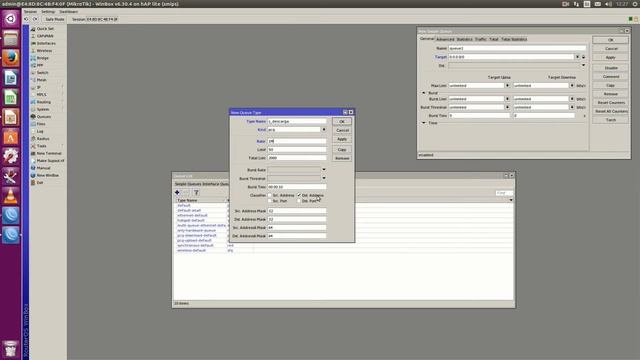Click Cancel in New Queue Type dialog
The image size is (640, 360).
[x=342, y=130]
